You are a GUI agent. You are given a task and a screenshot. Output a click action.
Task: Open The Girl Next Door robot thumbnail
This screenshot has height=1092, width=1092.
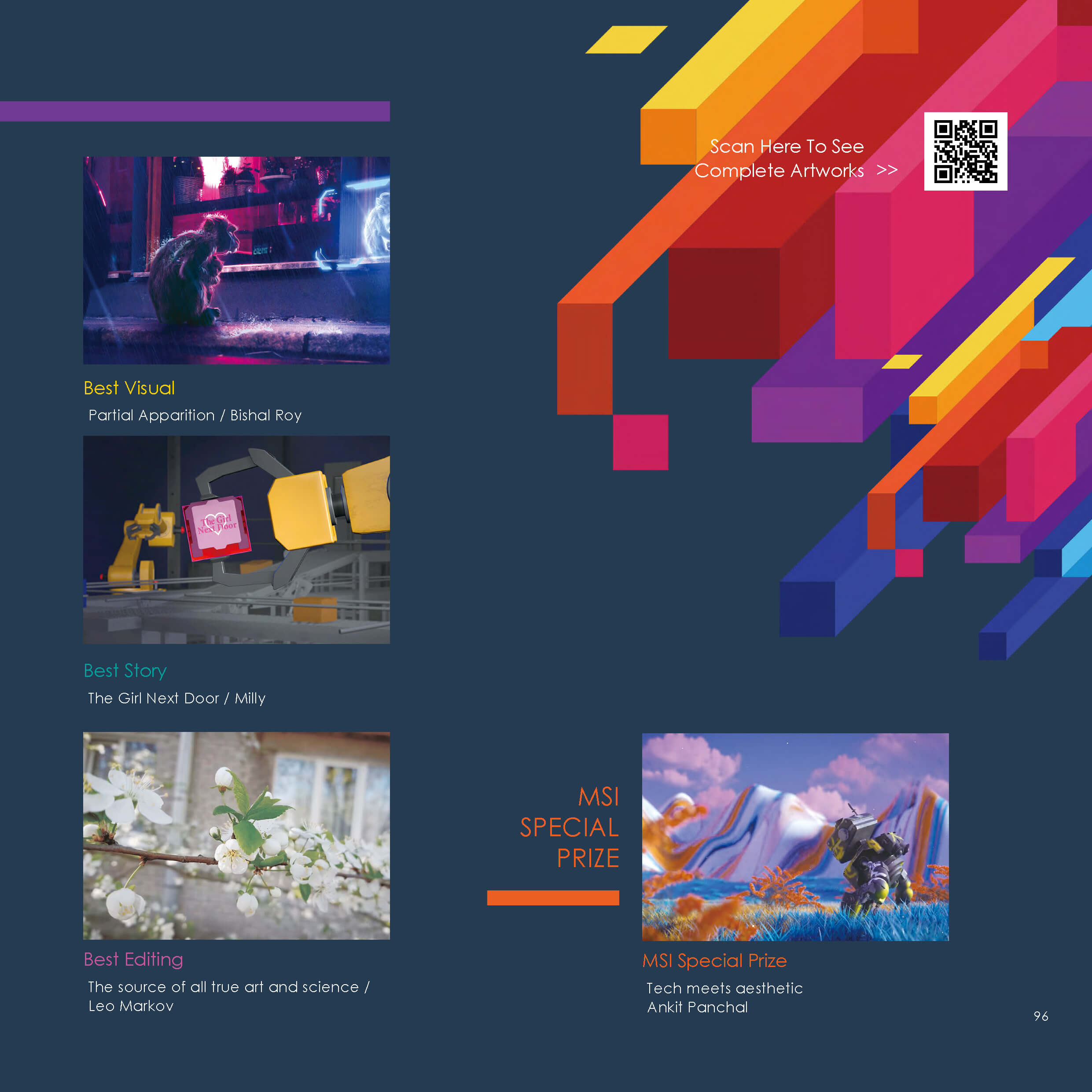coord(236,539)
